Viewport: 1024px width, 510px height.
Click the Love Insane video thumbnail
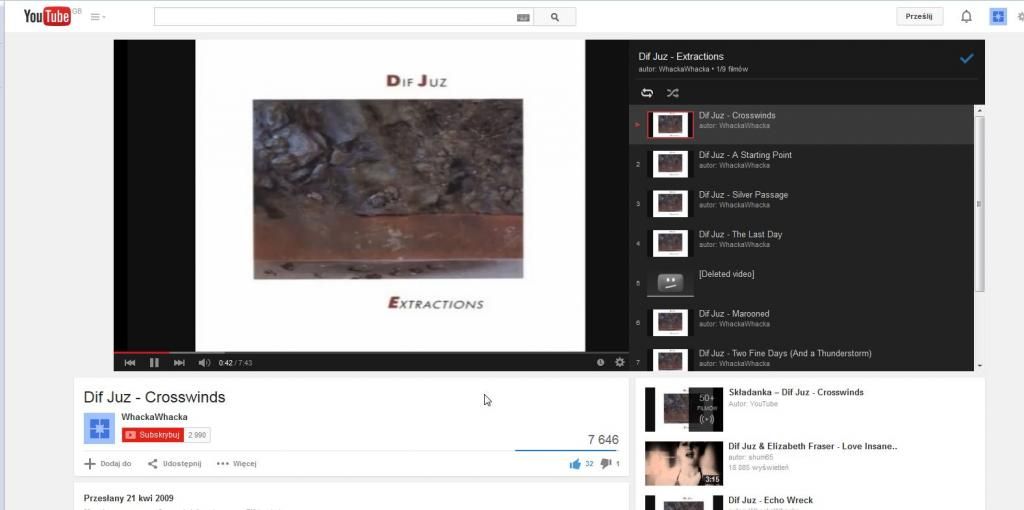click(x=684, y=464)
